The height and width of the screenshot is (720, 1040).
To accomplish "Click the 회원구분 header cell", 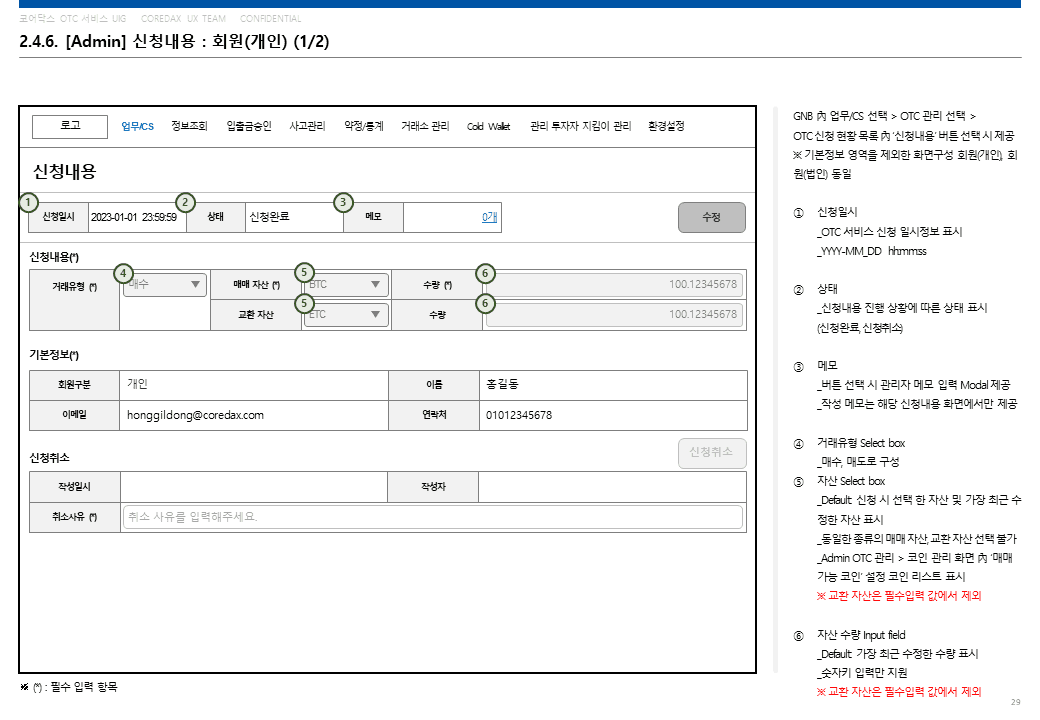I will [74, 385].
